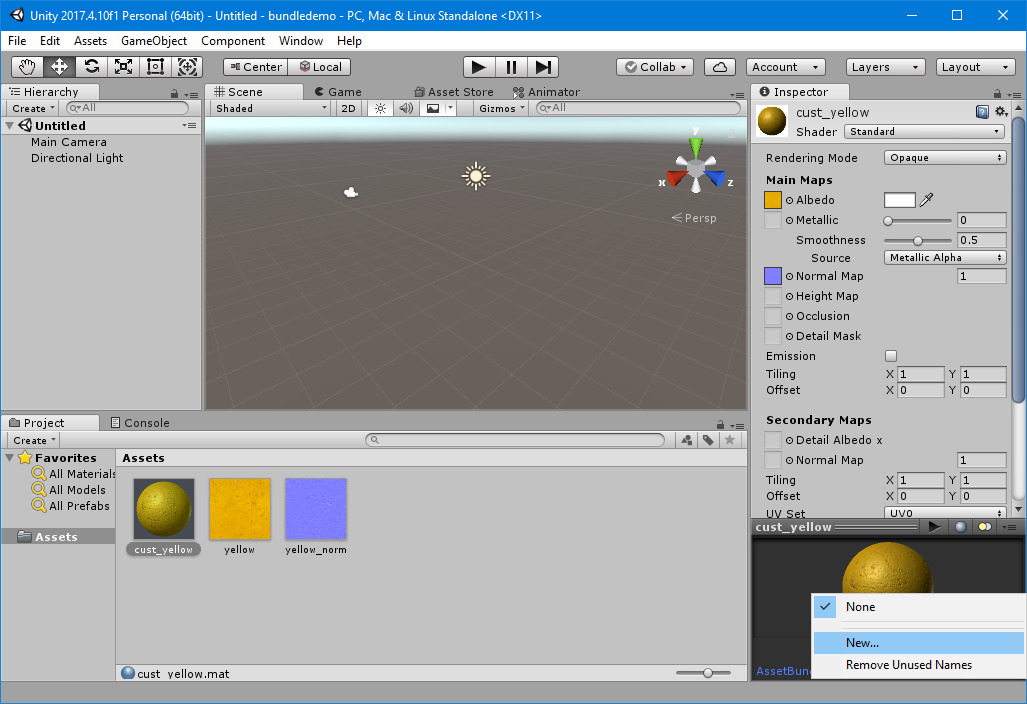
Task: Pick Albedo color with eyedropper
Action: point(926,200)
